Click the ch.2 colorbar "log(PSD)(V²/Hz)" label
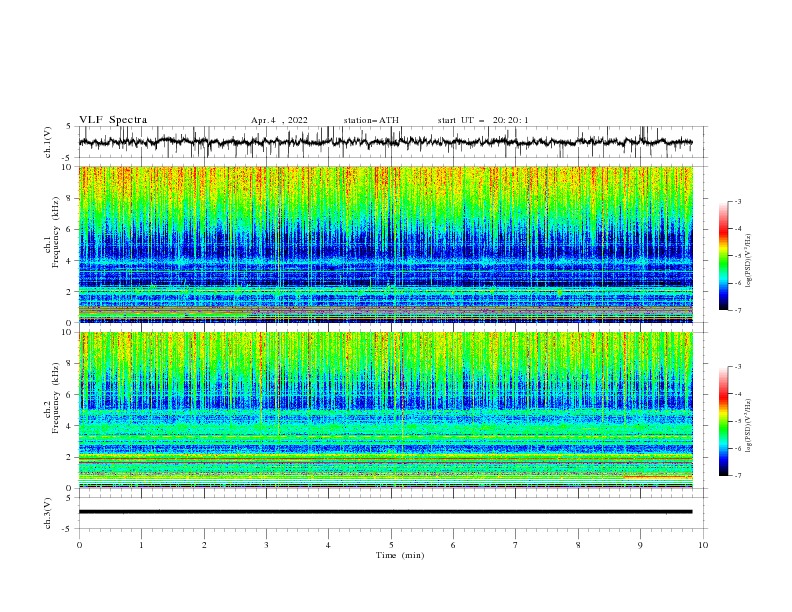The image size is (792, 612). tap(749, 426)
